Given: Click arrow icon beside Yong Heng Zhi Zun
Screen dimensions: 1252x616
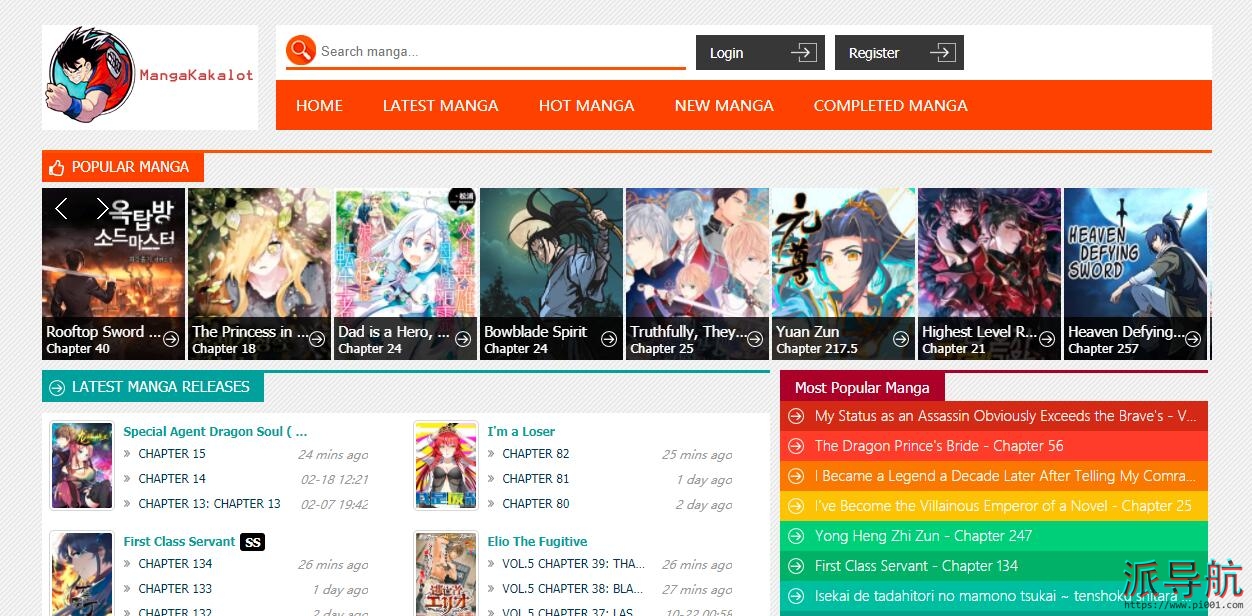Looking at the screenshot, I should coord(796,536).
